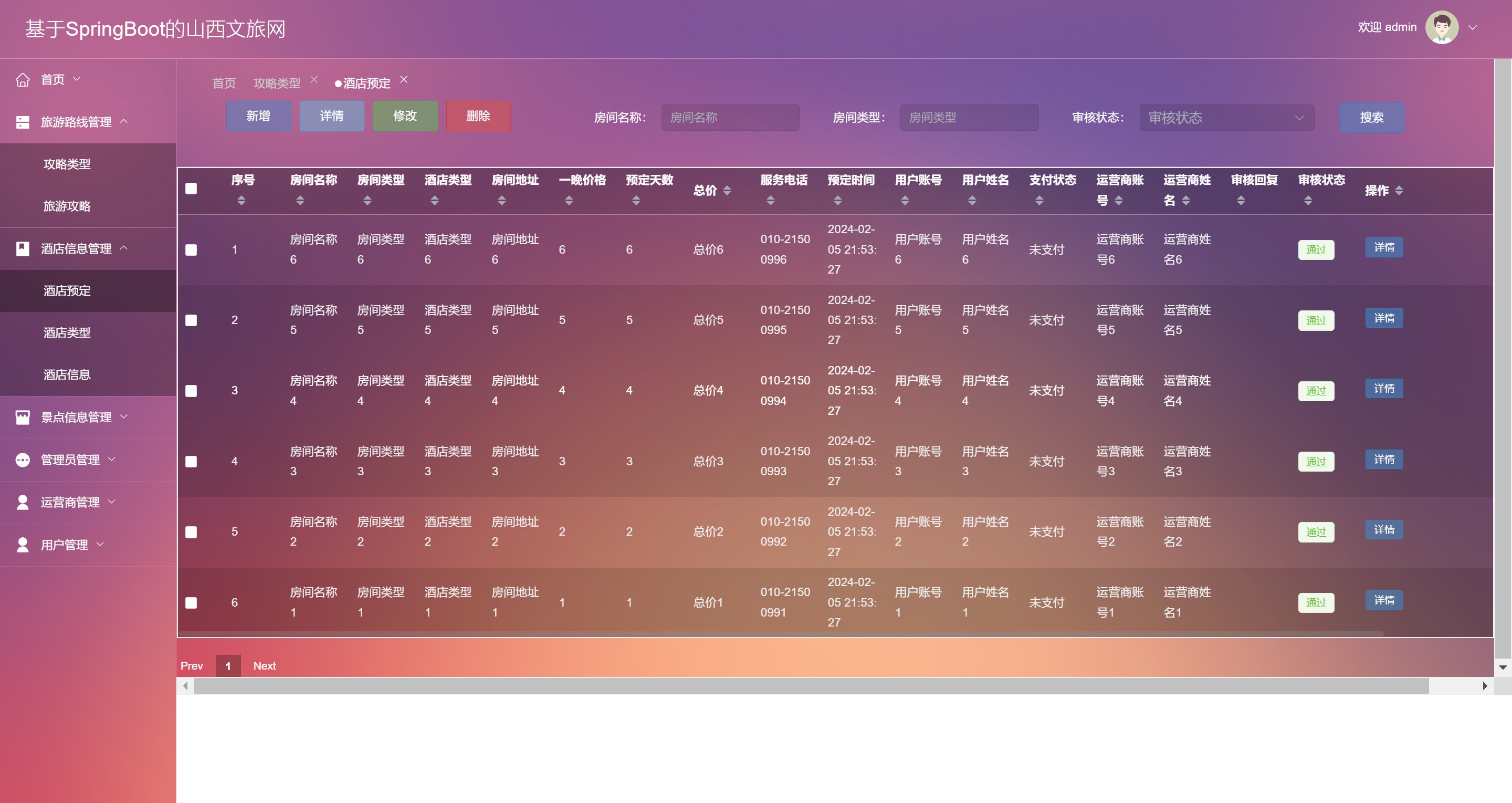Close the 酒店预定 tab
Screen dimensions: 1512x803
point(404,79)
